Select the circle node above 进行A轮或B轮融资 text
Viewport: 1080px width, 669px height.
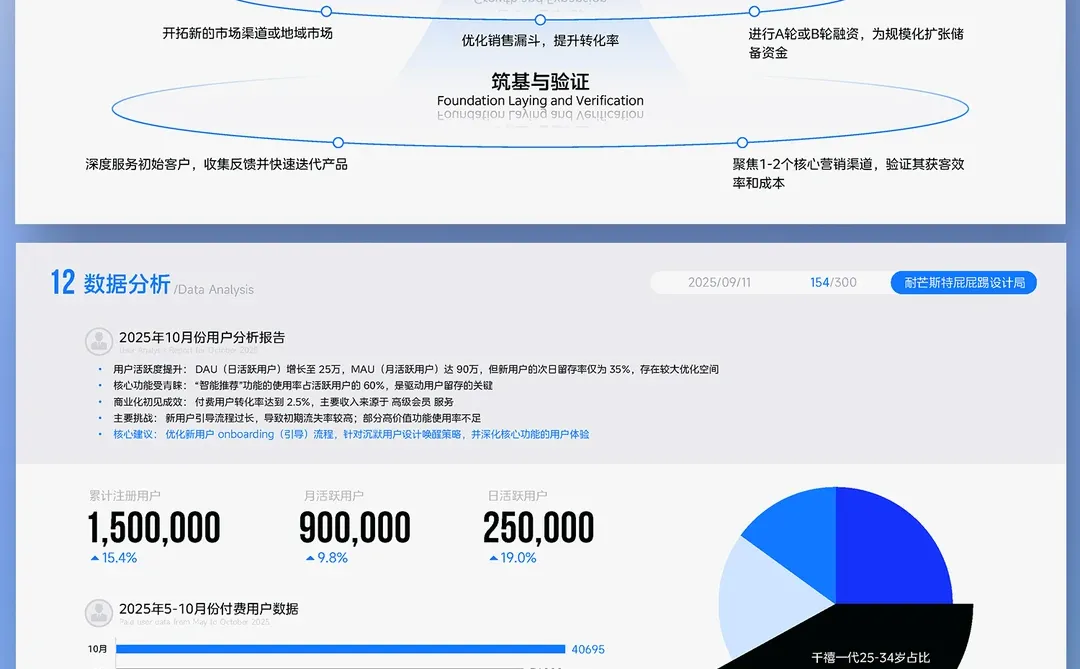[x=754, y=11]
